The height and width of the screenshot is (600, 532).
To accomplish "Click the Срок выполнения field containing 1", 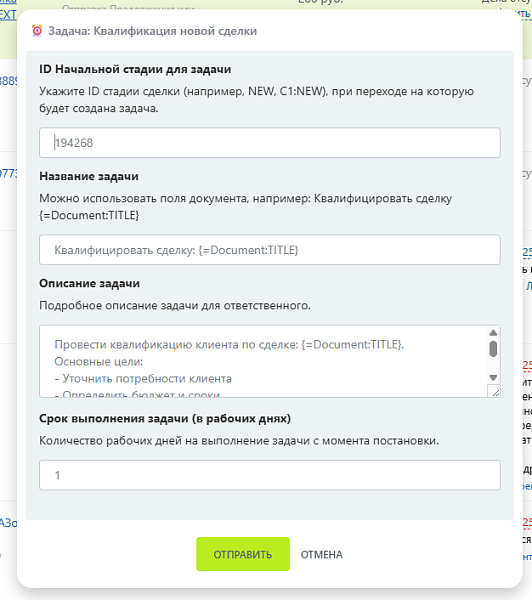I will (269, 475).
